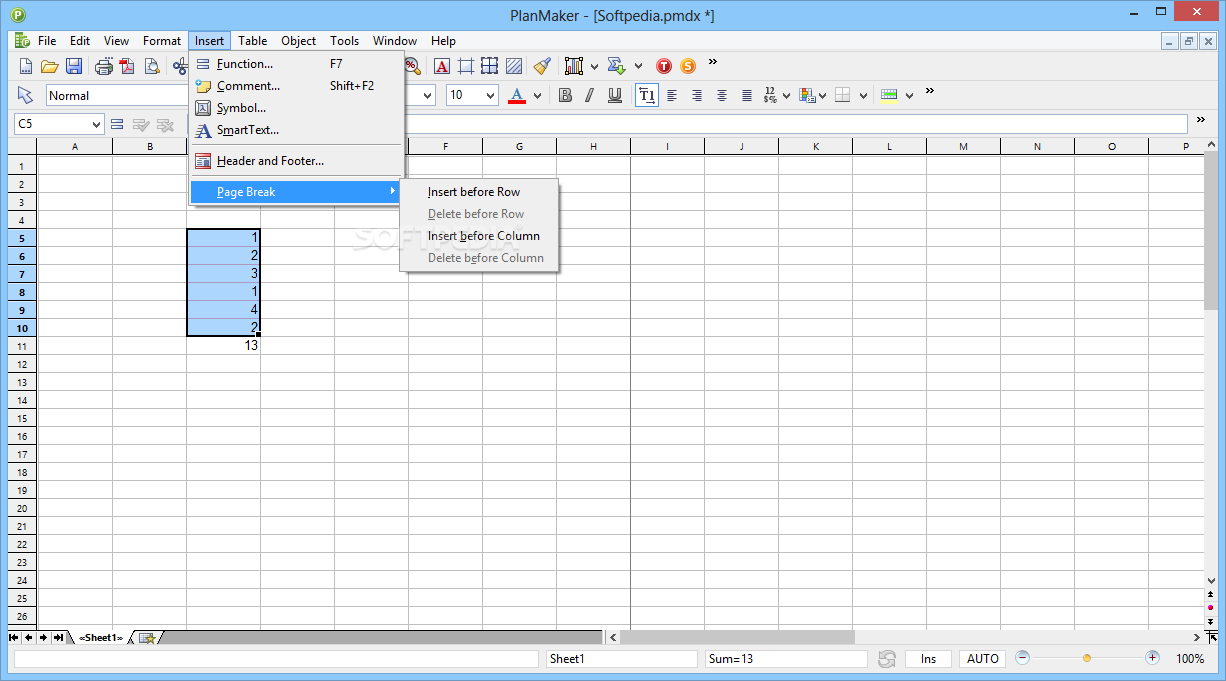The image size is (1226, 681).
Task: Jump to the first sheet tab arrow
Action: coord(14,638)
